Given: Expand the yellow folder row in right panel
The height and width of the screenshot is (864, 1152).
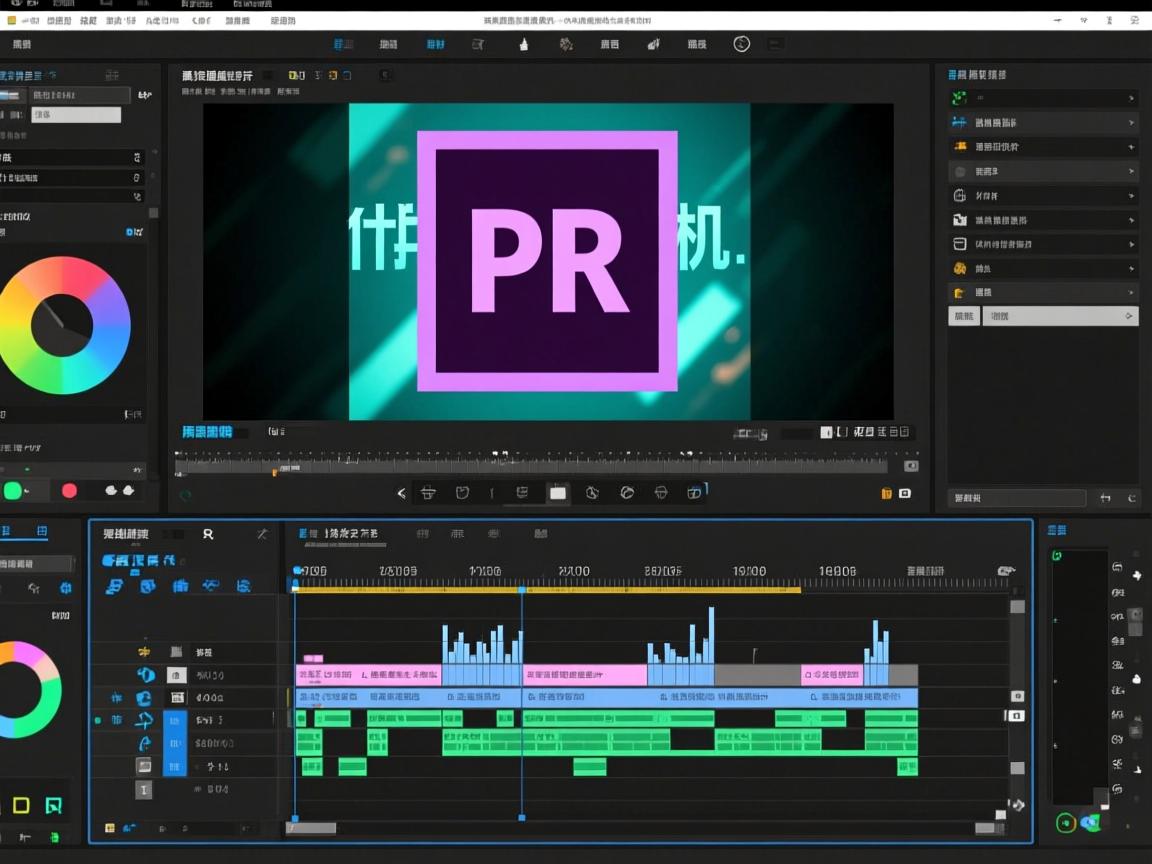Looking at the screenshot, I should 1131,293.
